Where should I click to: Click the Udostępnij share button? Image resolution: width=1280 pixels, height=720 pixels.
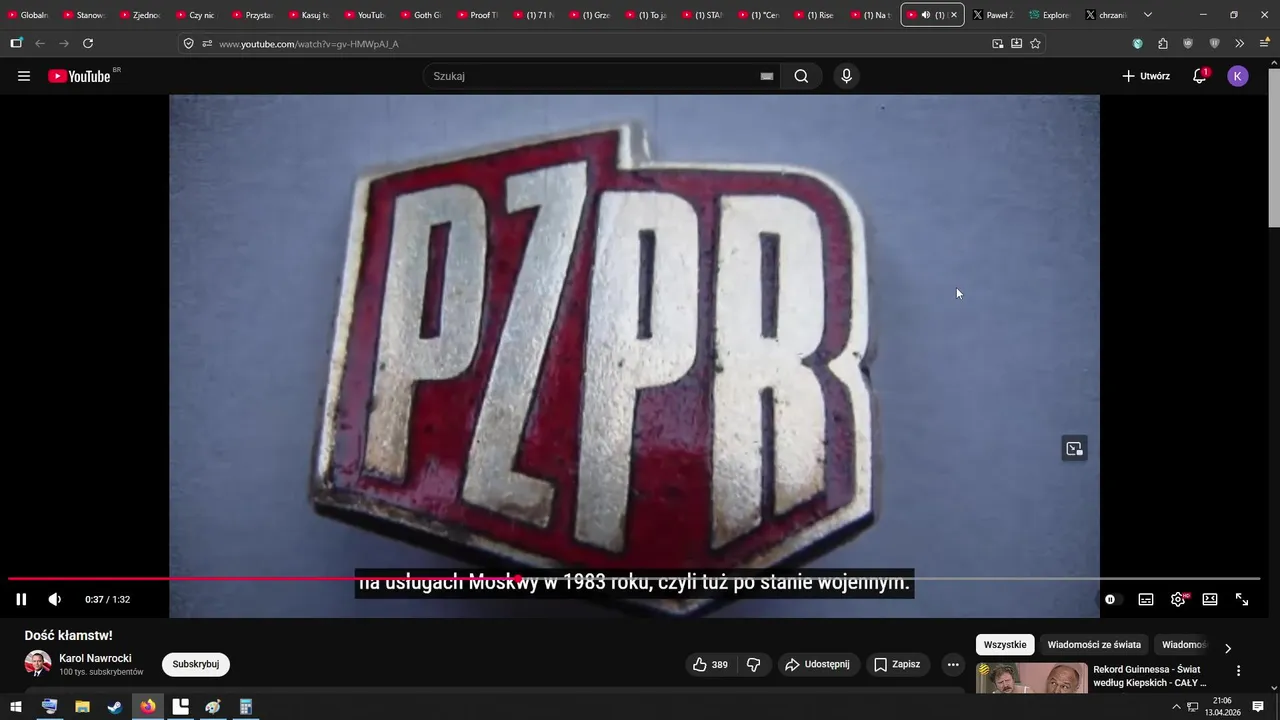point(817,664)
